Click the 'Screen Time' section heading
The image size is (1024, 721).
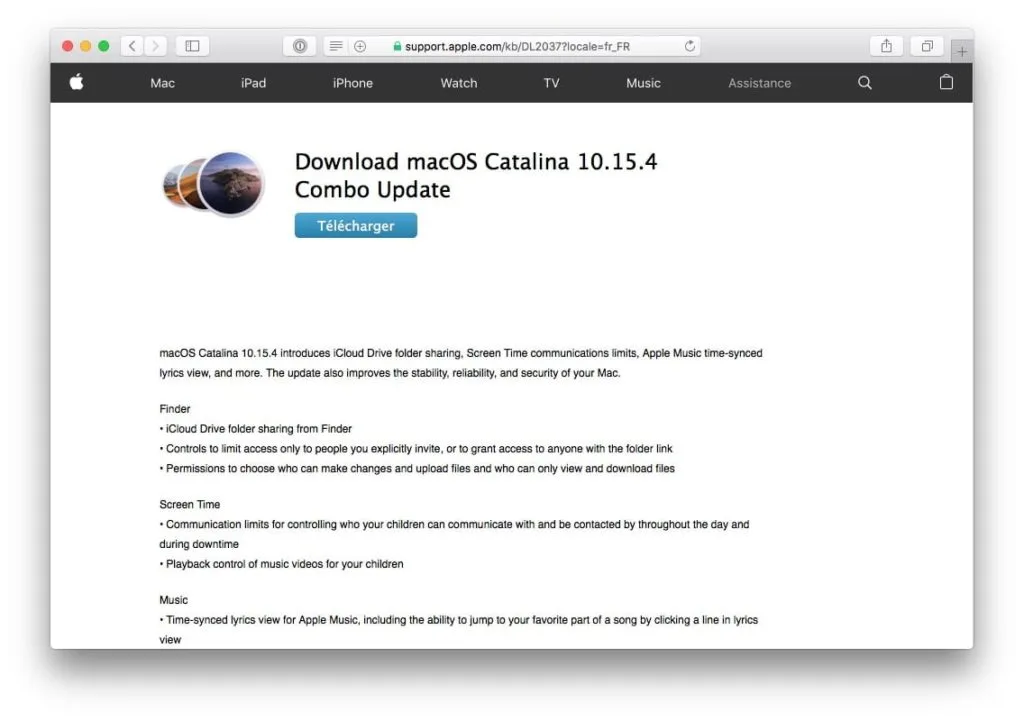point(189,504)
